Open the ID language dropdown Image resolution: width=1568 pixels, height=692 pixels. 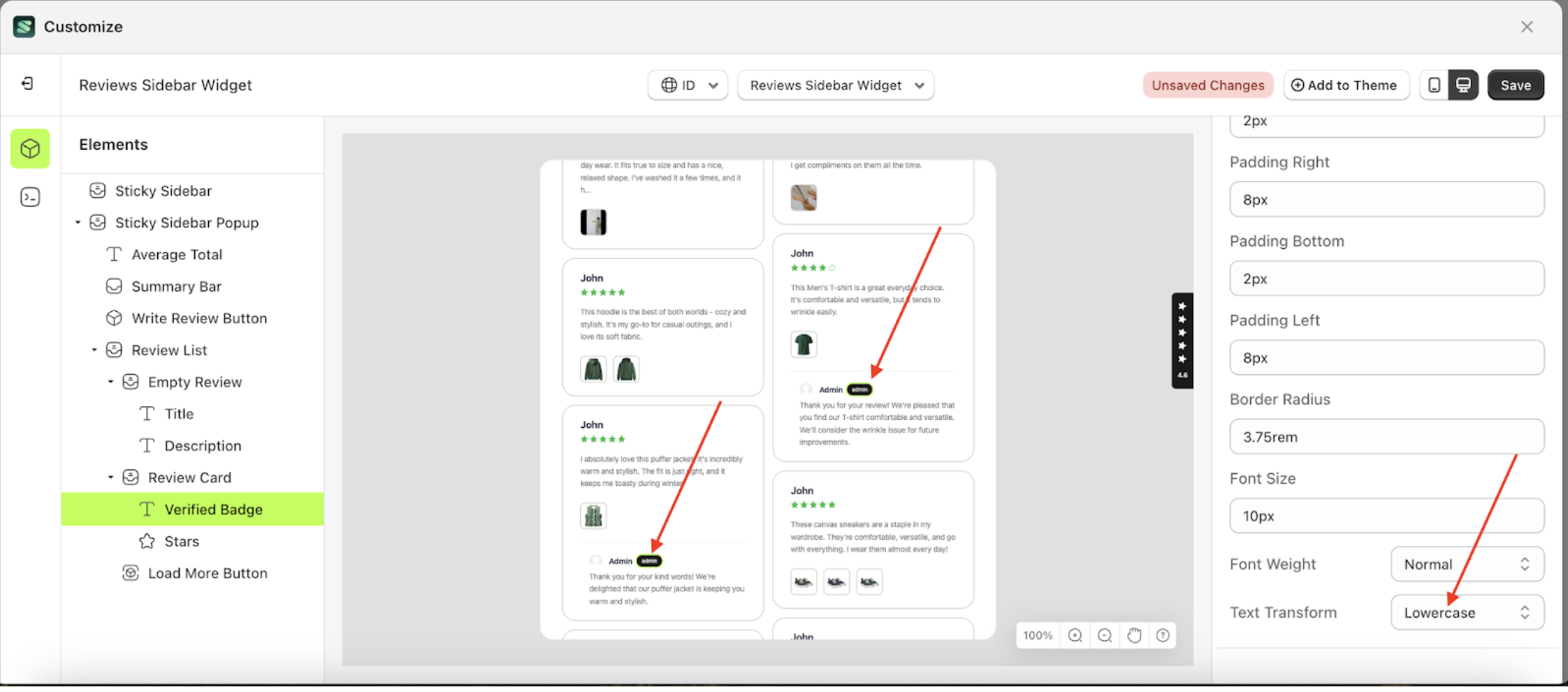(688, 85)
